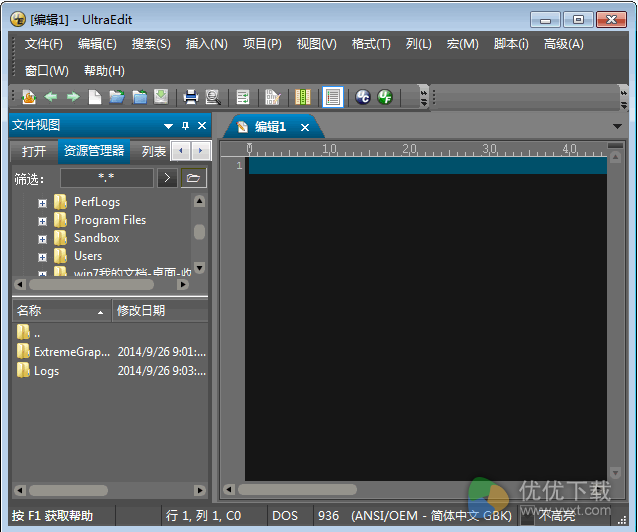Sort by 修改日期 column header
This screenshot has width=638, height=532.
click(160, 311)
